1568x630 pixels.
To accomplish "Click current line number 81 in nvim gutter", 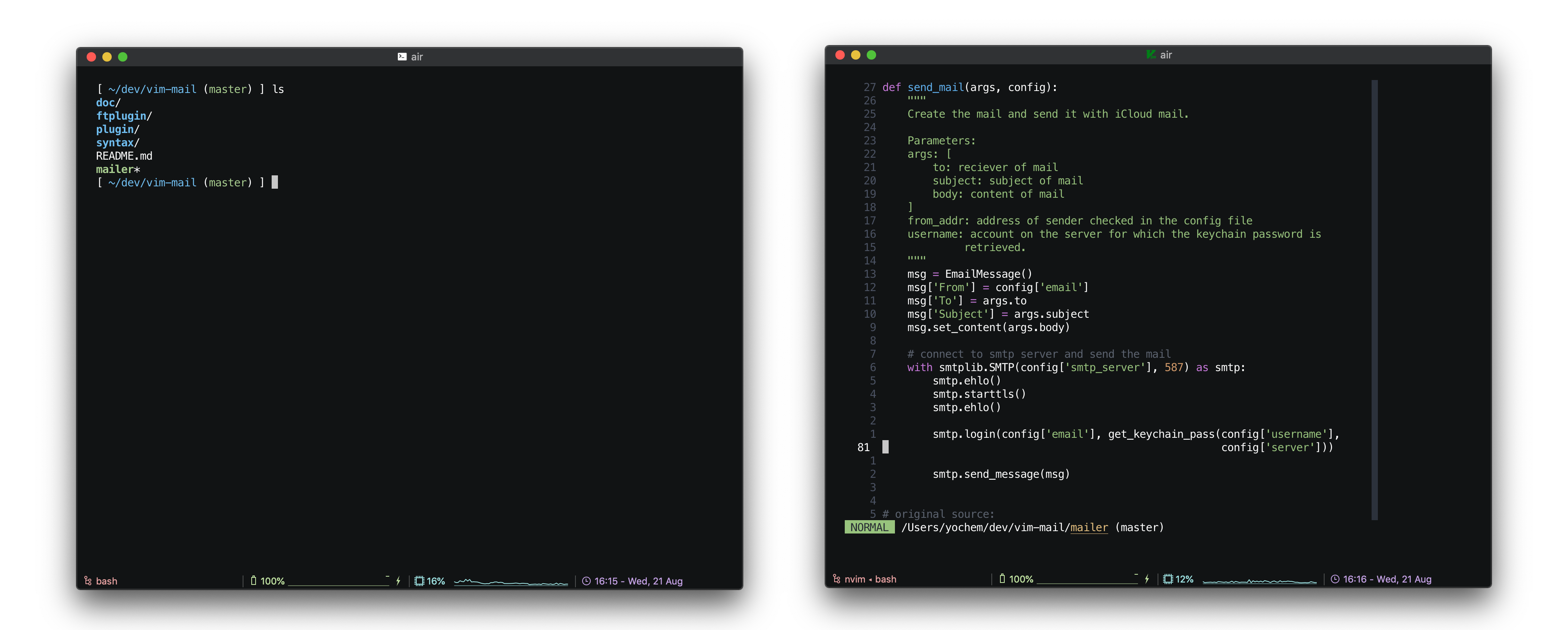I will point(863,447).
